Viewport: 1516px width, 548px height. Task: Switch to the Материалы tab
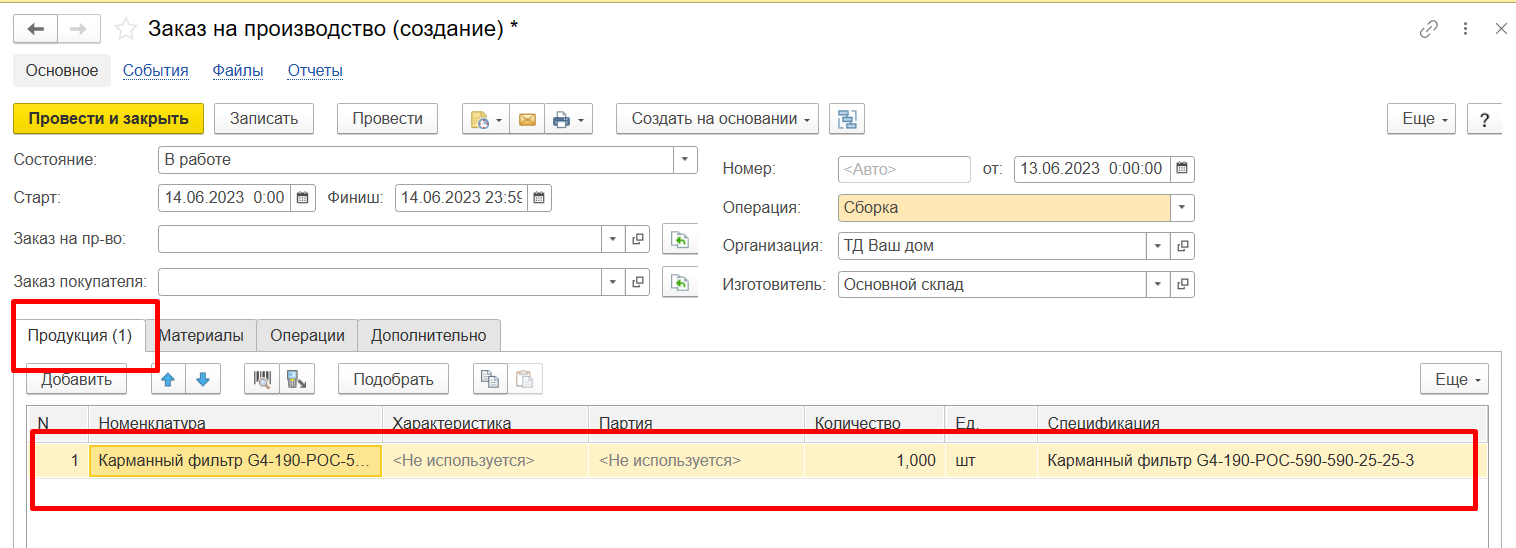[x=201, y=336]
